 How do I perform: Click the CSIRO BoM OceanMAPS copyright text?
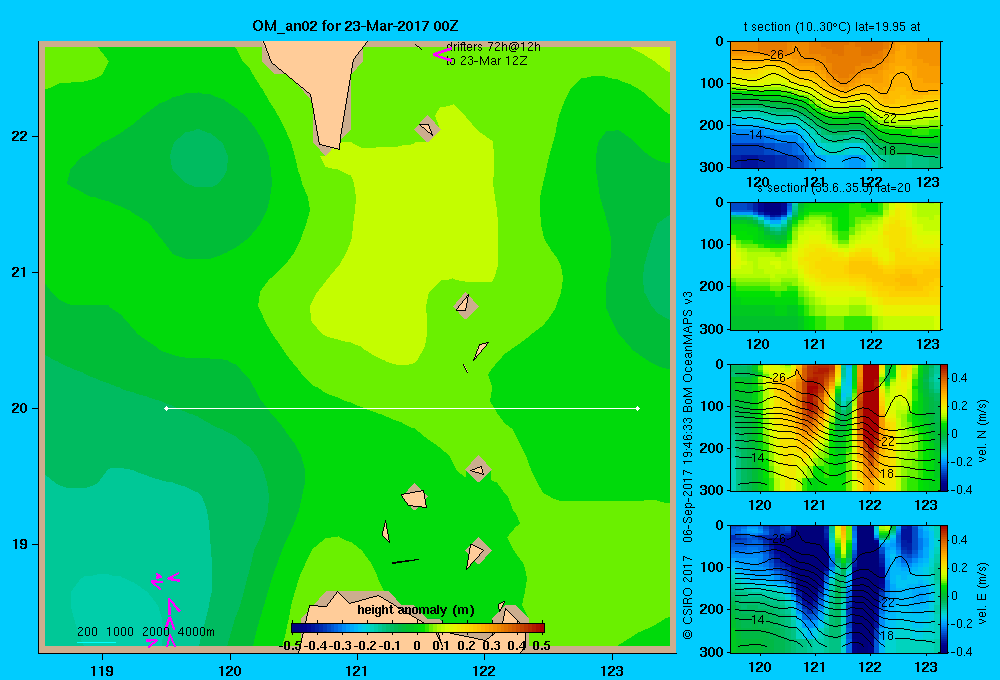click(688, 465)
